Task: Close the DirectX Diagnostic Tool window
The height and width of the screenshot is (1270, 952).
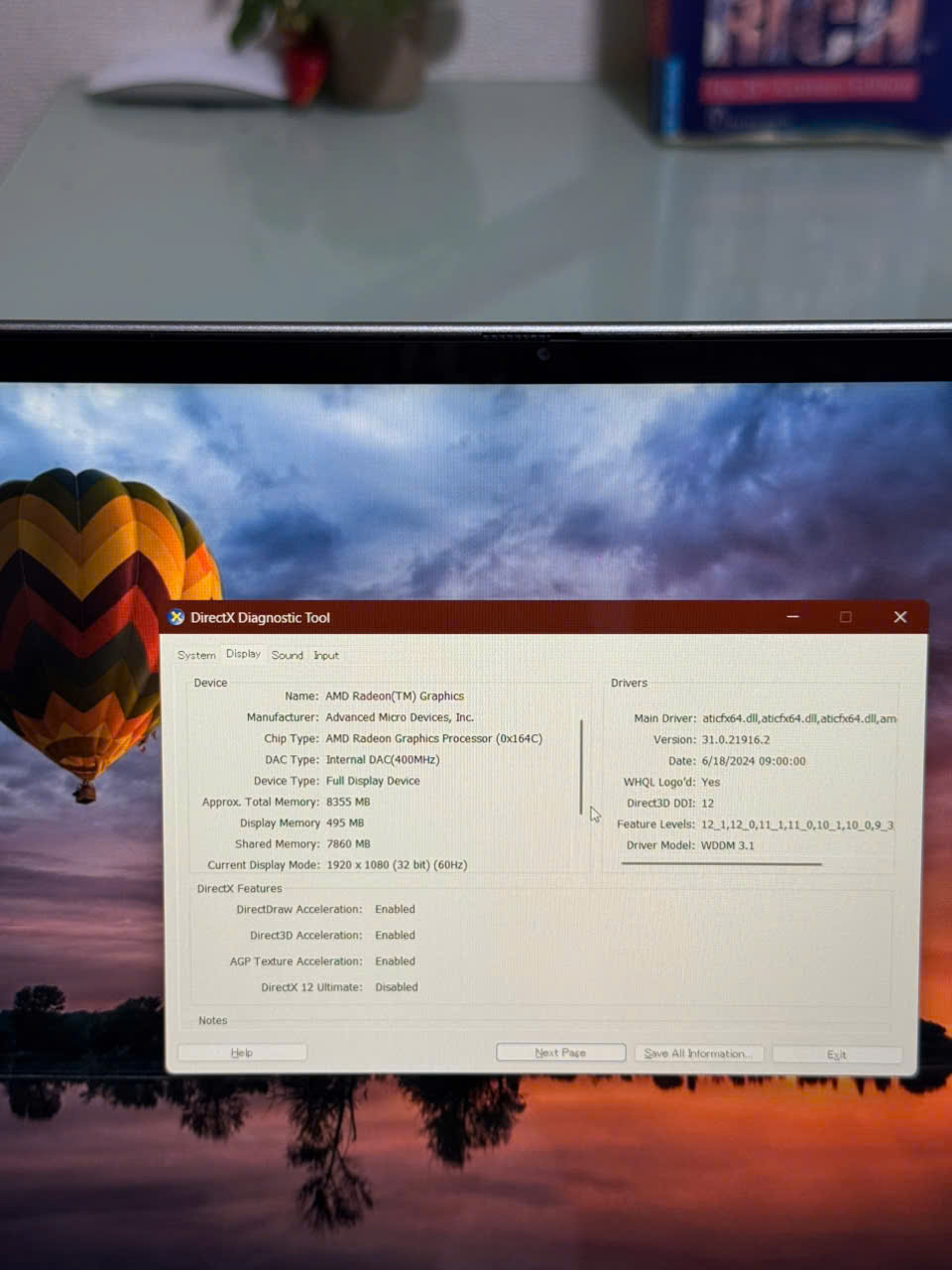Action: (899, 617)
